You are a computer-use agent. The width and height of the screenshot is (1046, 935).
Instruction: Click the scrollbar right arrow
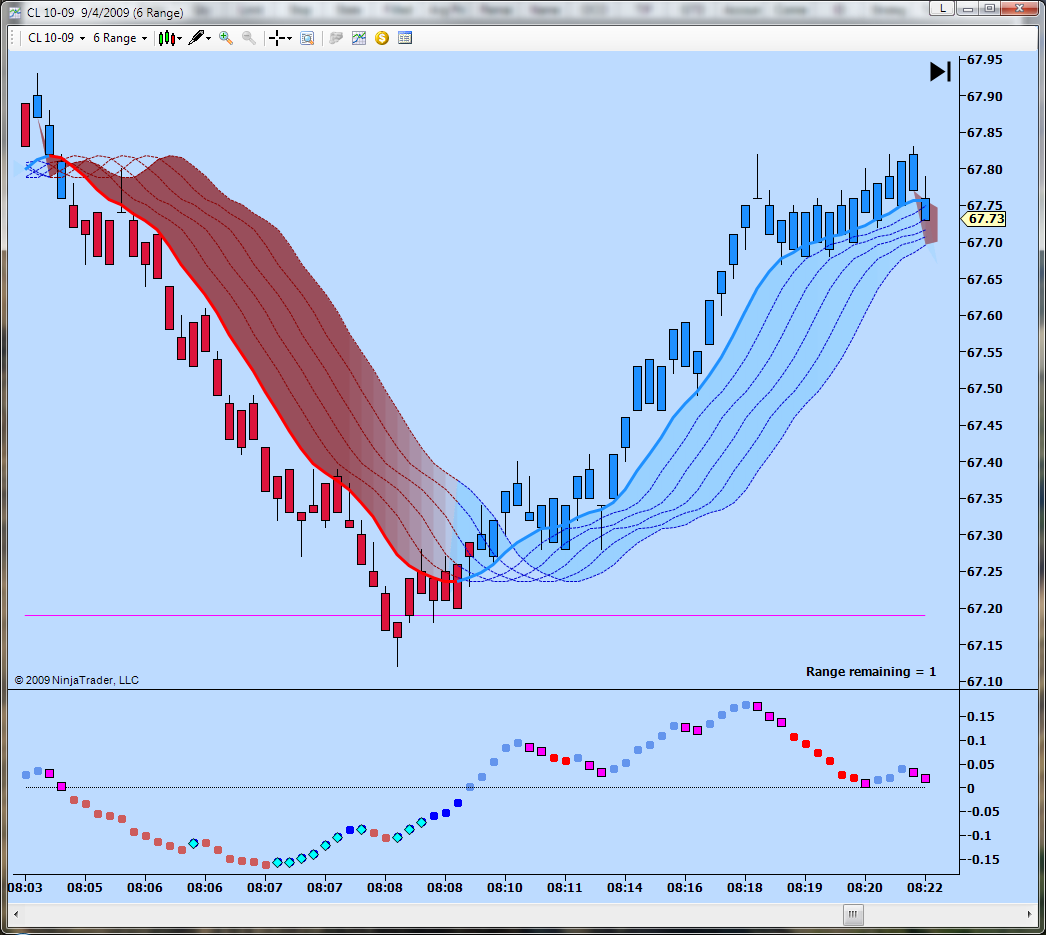[x=1029, y=915]
